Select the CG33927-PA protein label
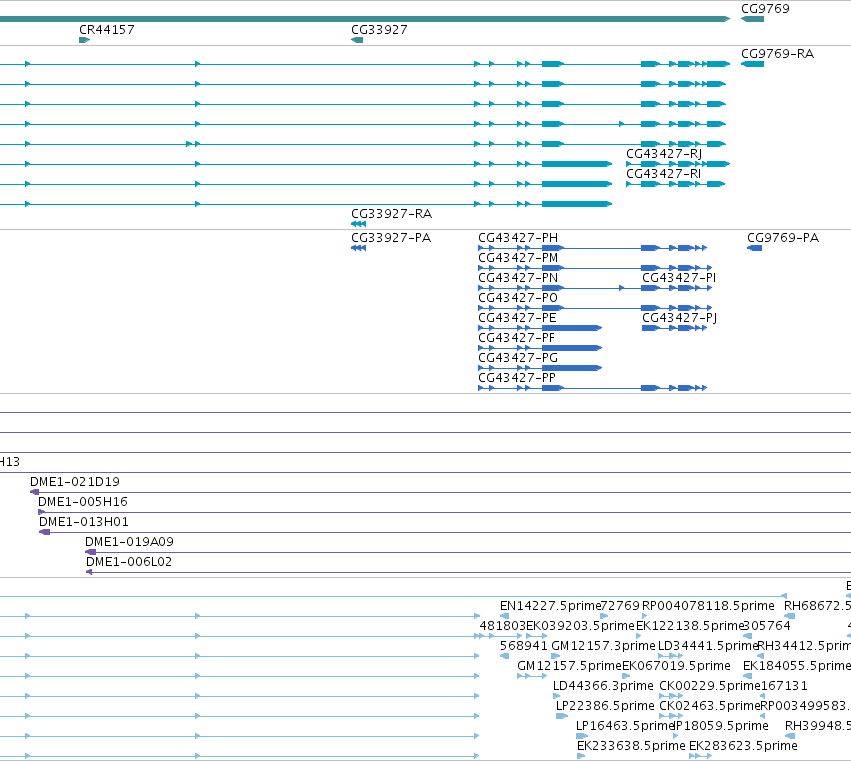 click(391, 238)
